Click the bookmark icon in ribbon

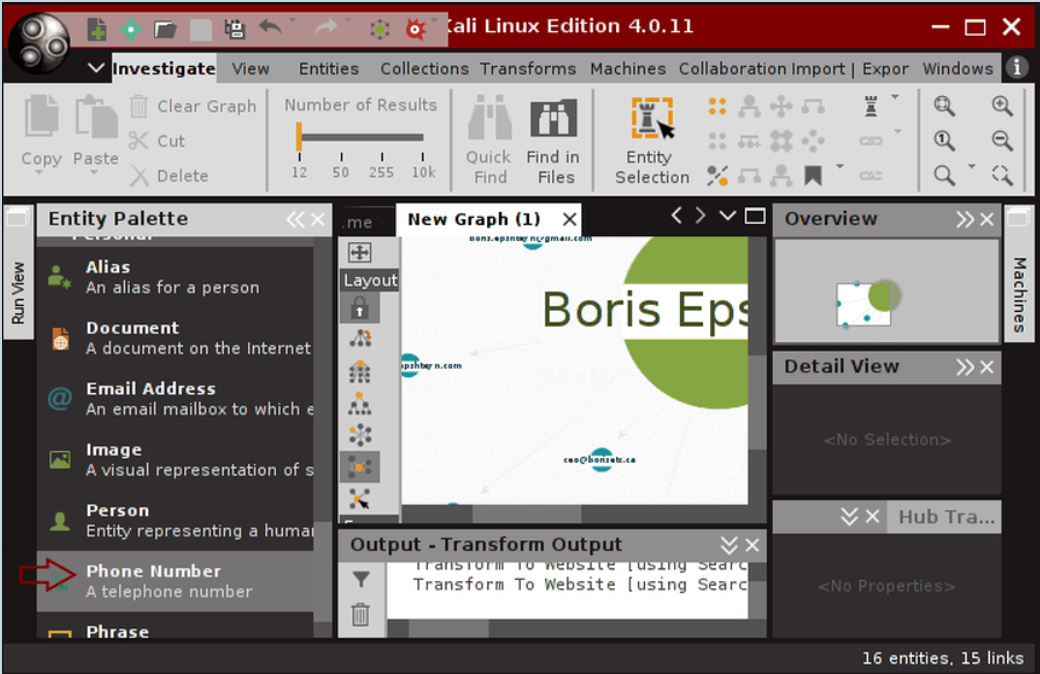point(812,176)
